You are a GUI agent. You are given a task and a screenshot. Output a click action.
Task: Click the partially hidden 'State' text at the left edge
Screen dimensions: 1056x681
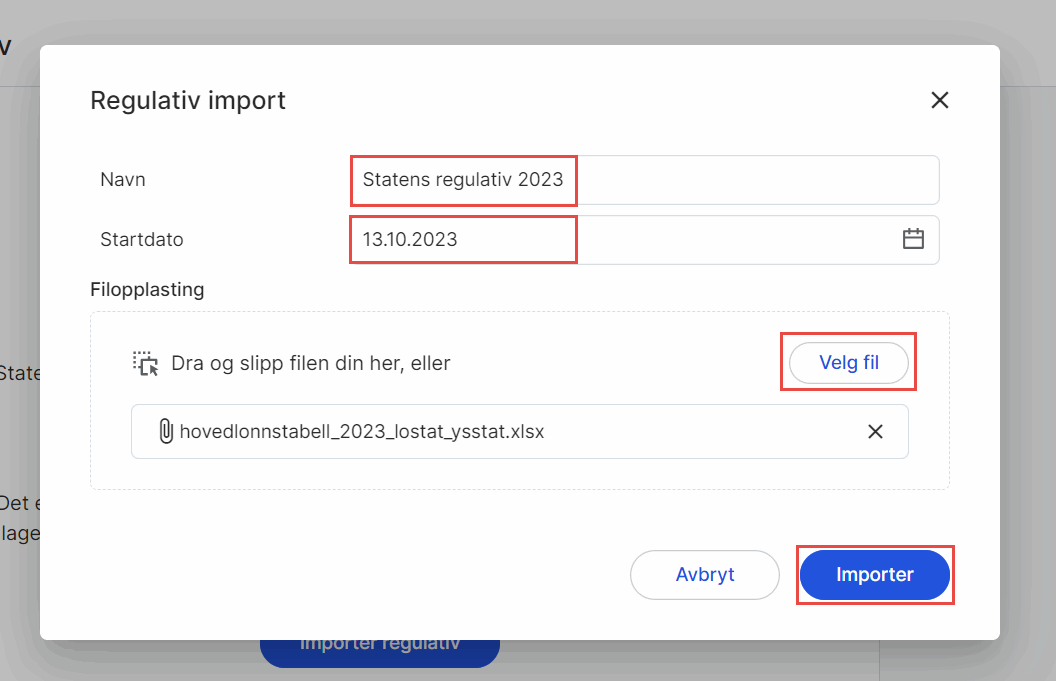tap(20, 372)
